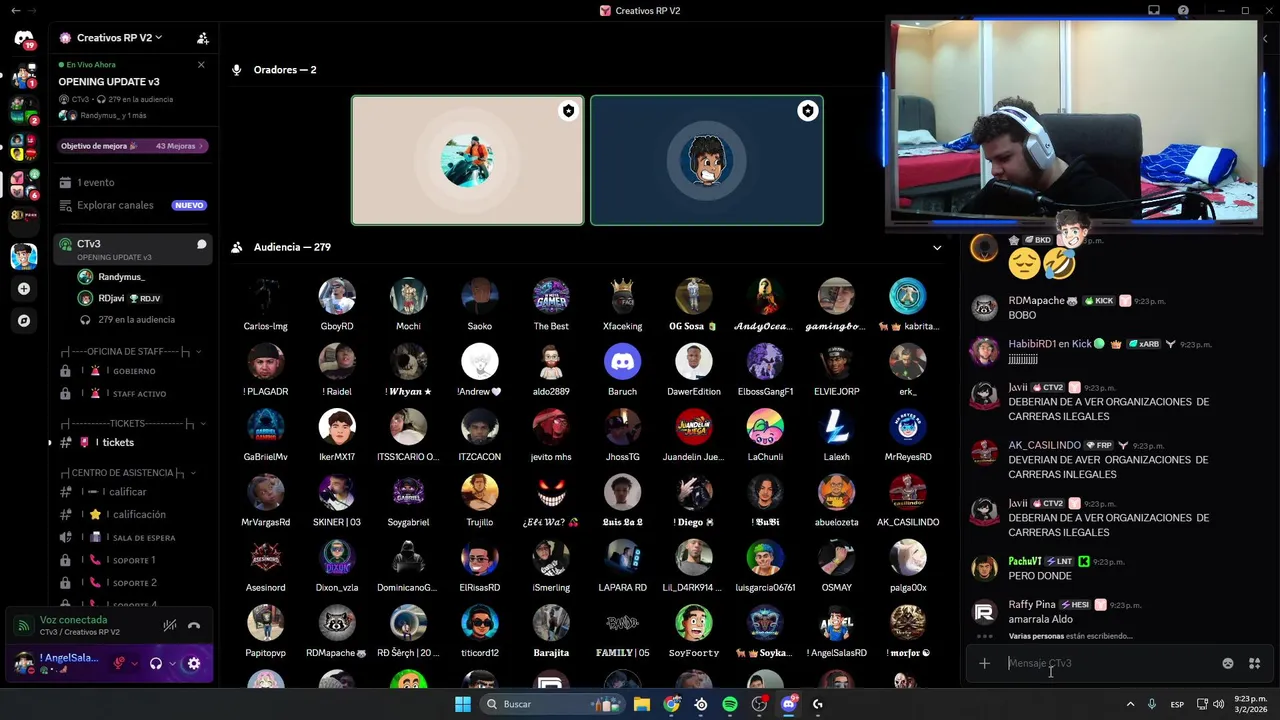The image size is (1280, 720).
Task: Open PachuVT username in chat
Action: [x=1025, y=562]
